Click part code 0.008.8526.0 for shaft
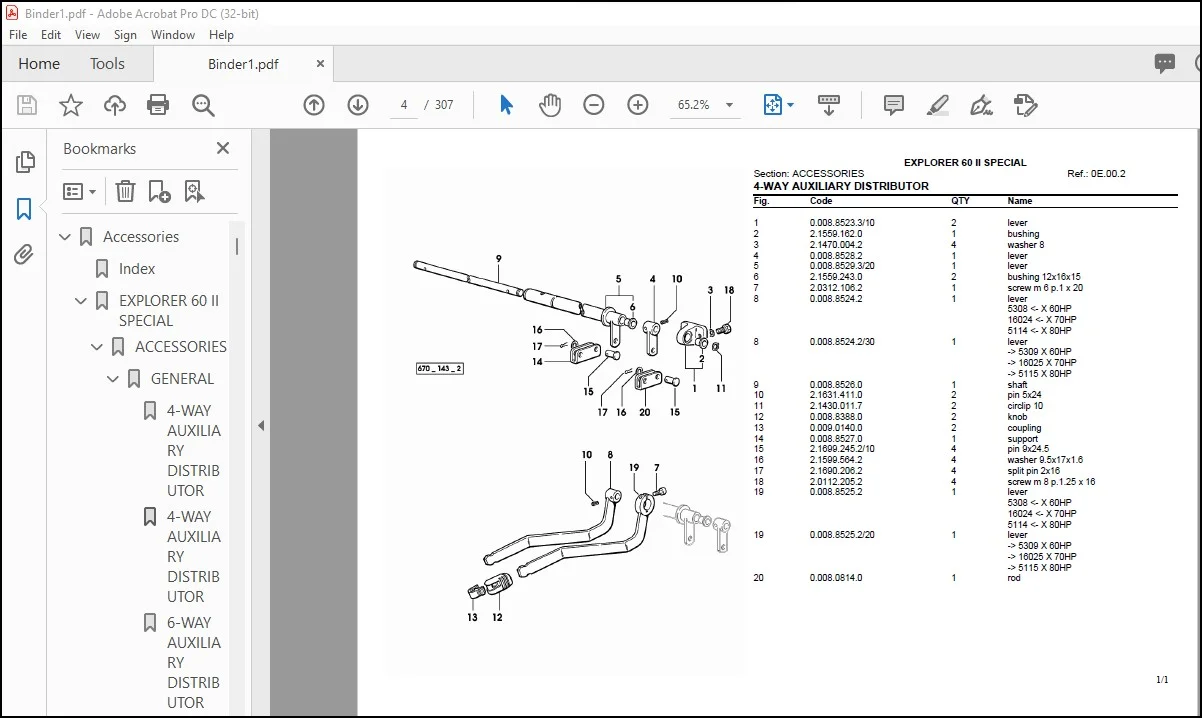The image size is (1202, 718). 835,385
